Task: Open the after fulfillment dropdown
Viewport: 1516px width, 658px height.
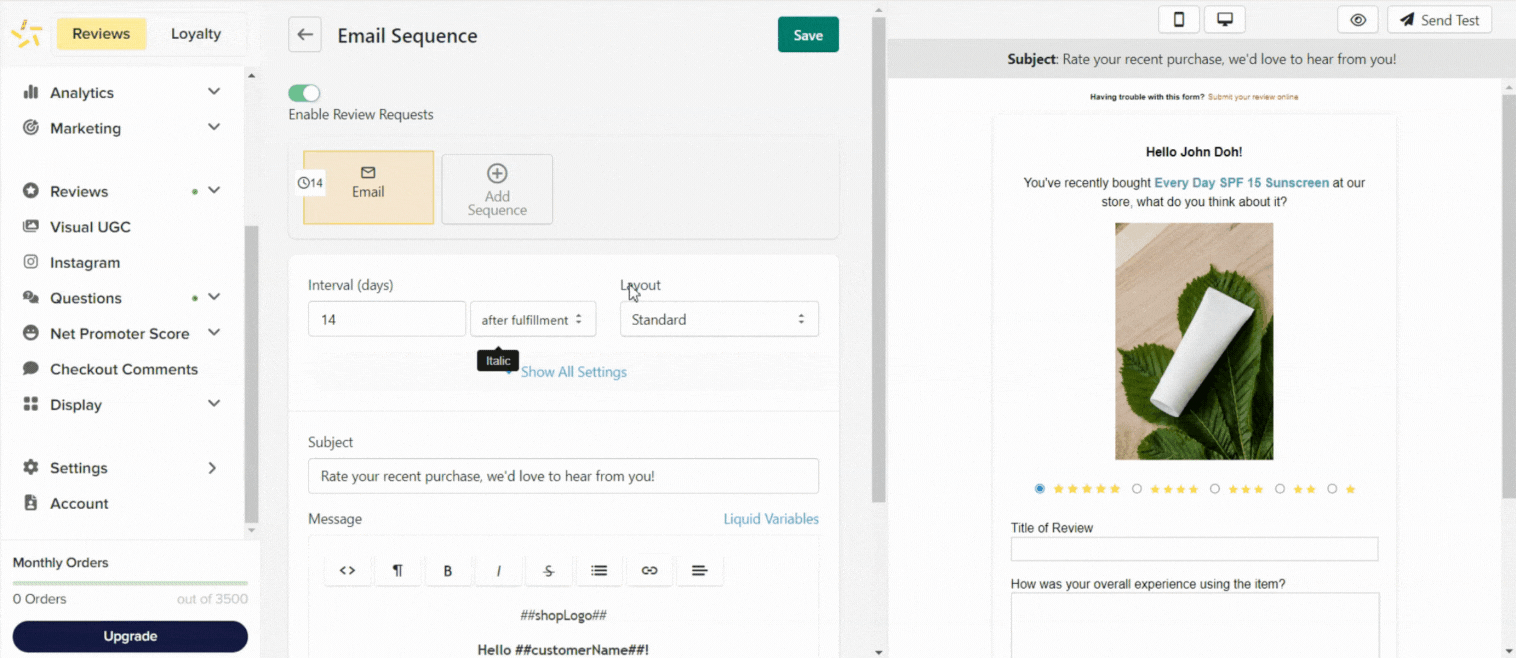Action: (x=532, y=320)
